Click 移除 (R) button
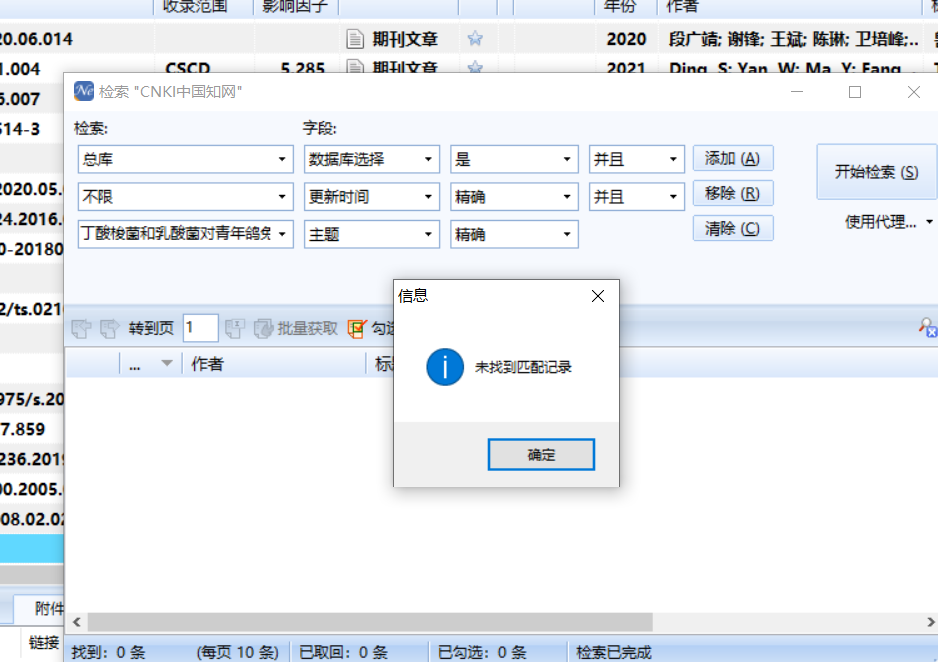 [x=733, y=193]
